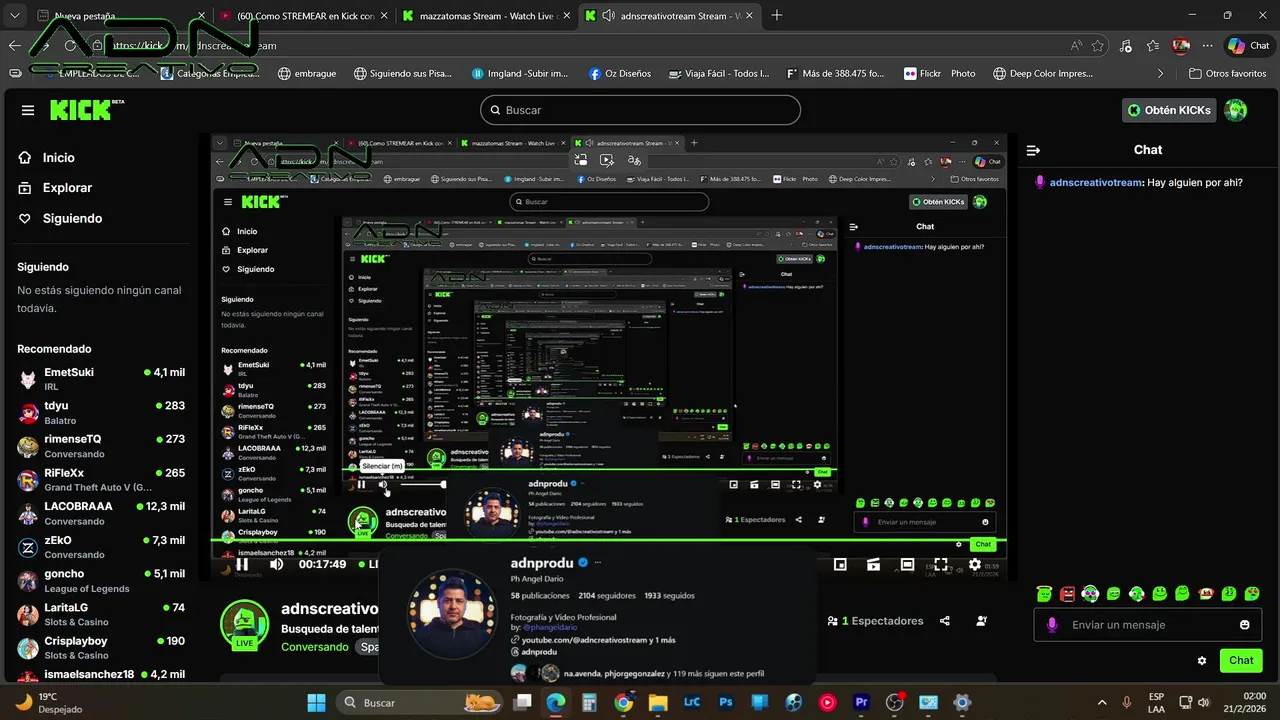Switch to Como STREMEAR en Kick tab
The image size is (1280, 720).
(x=305, y=16)
